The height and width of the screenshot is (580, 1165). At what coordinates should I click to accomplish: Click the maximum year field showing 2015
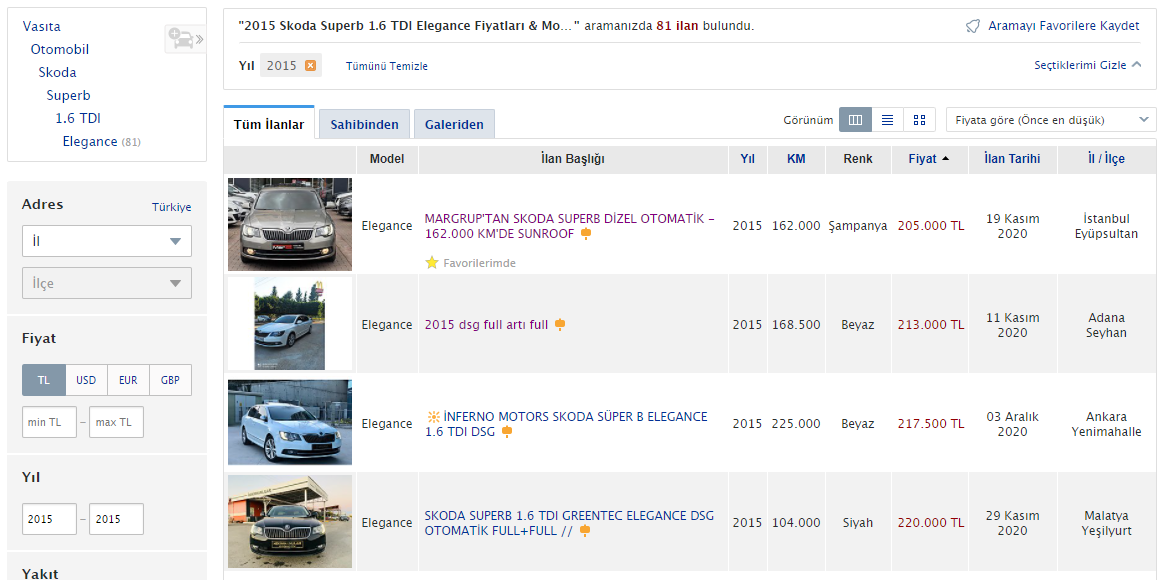(x=117, y=519)
